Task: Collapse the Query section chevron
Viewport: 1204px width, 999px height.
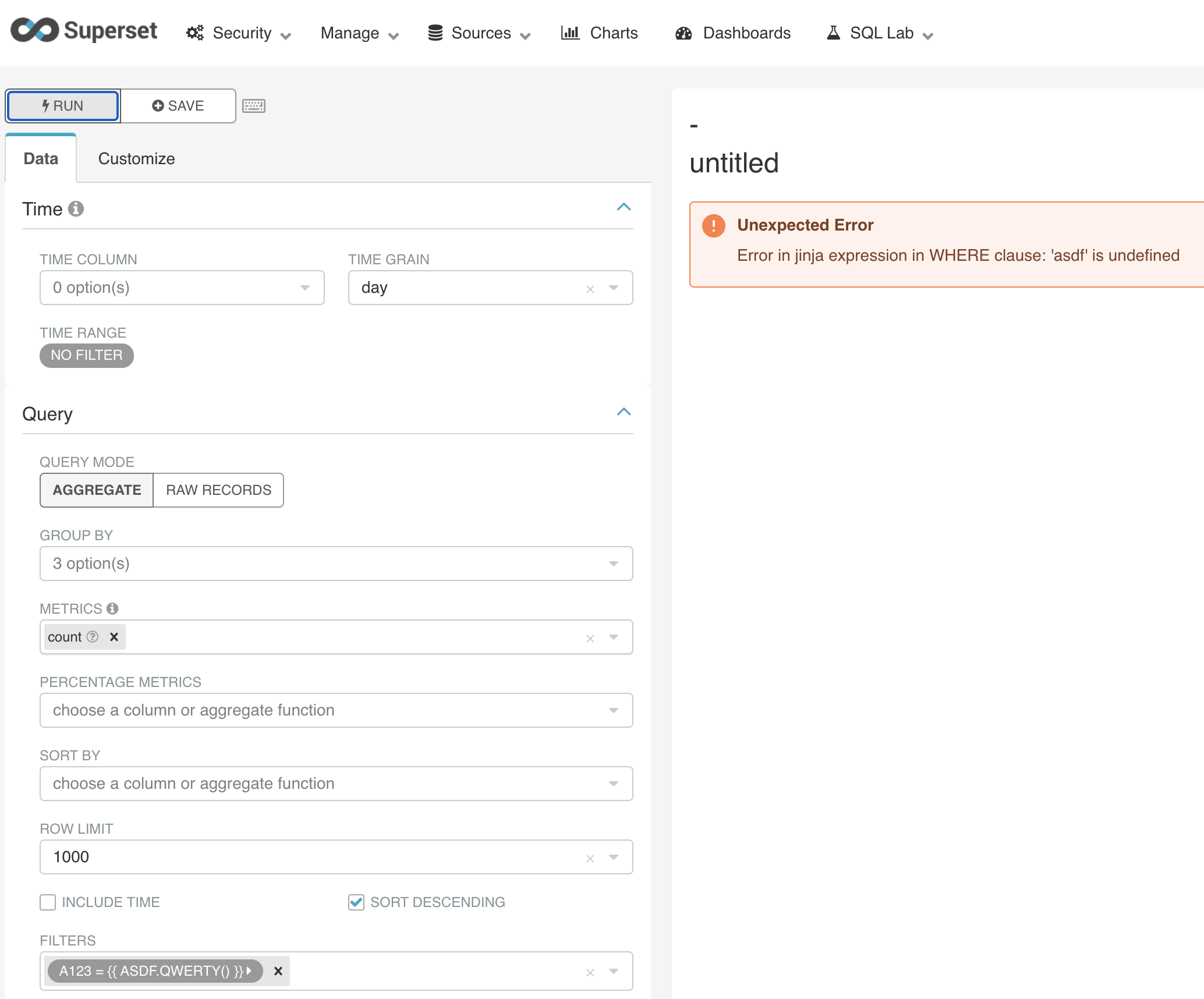Action: (x=624, y=412)
